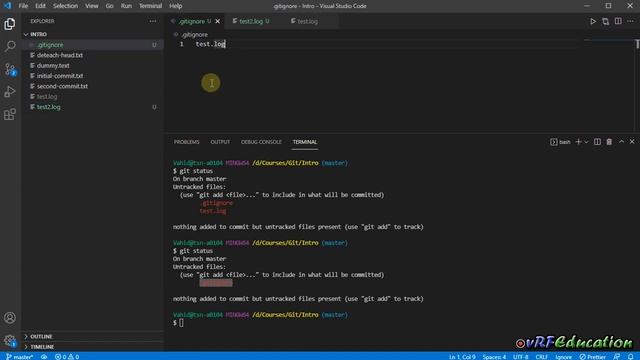Screen dimensions: 640x360
Task: Open the terminal launch profile dropdown arrow
Action: click(x=586, y=142)
